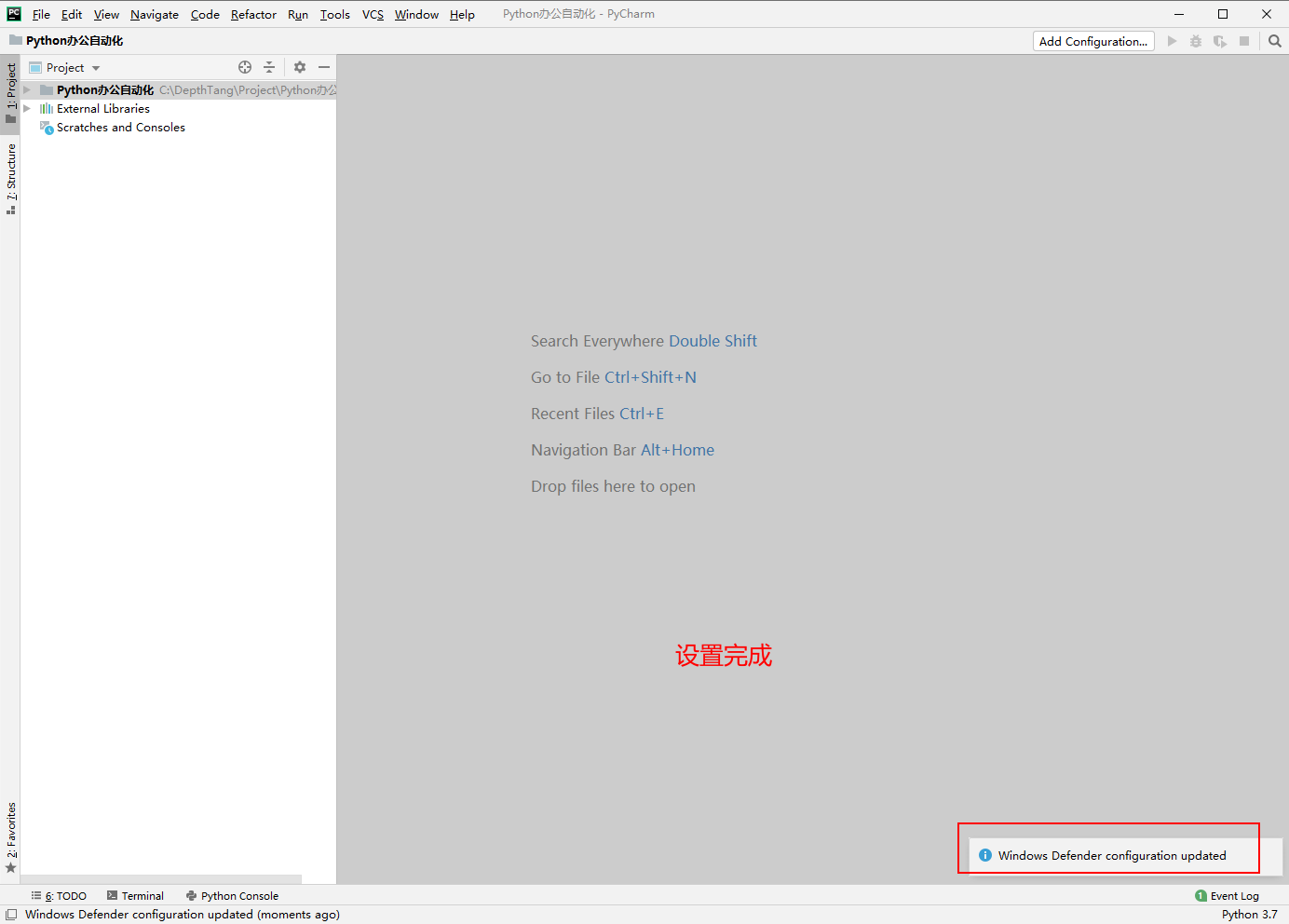Open the View menu

106,14
